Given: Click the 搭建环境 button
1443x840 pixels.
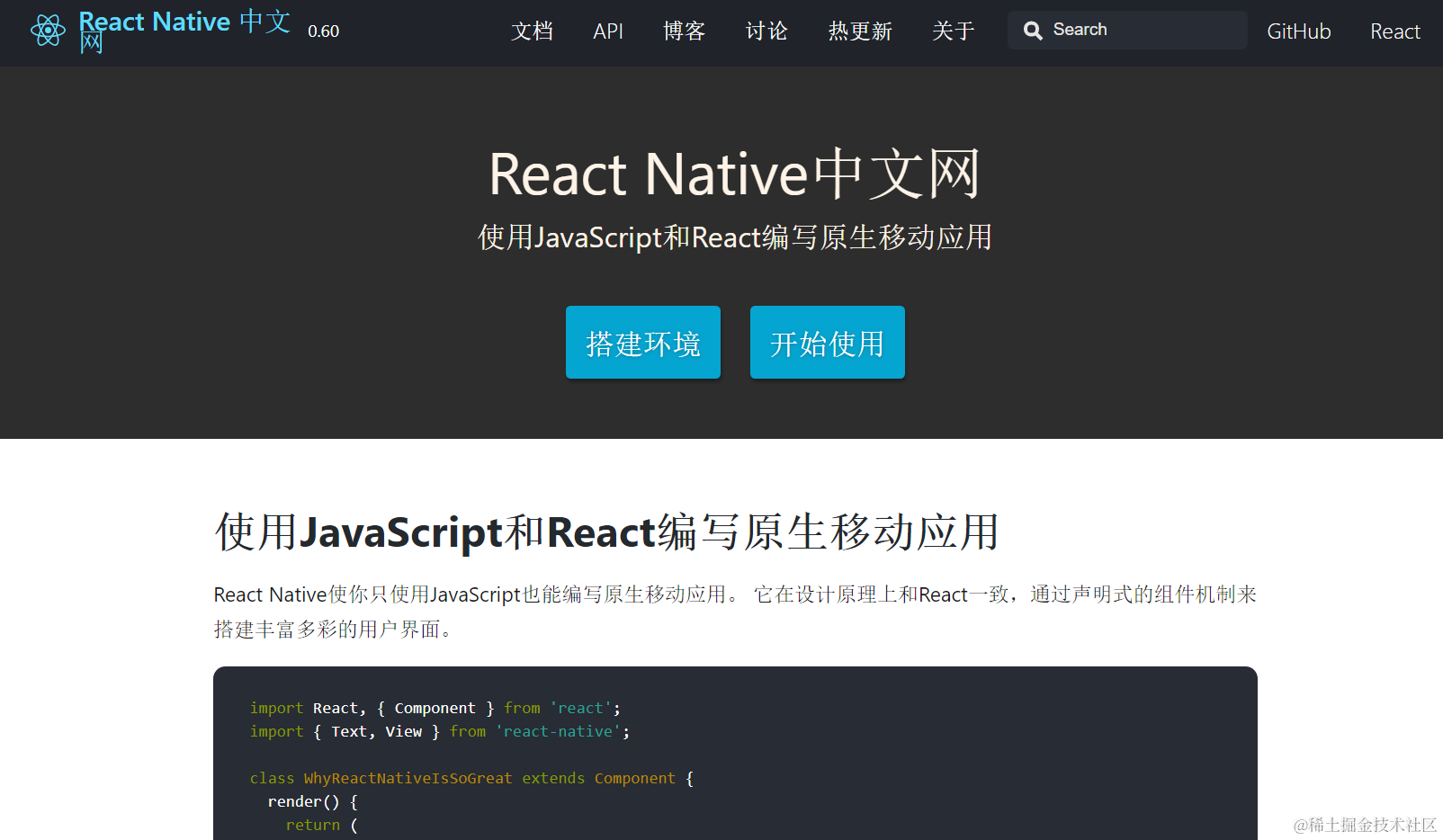Looking at the screenshot, I should point(643,343).
